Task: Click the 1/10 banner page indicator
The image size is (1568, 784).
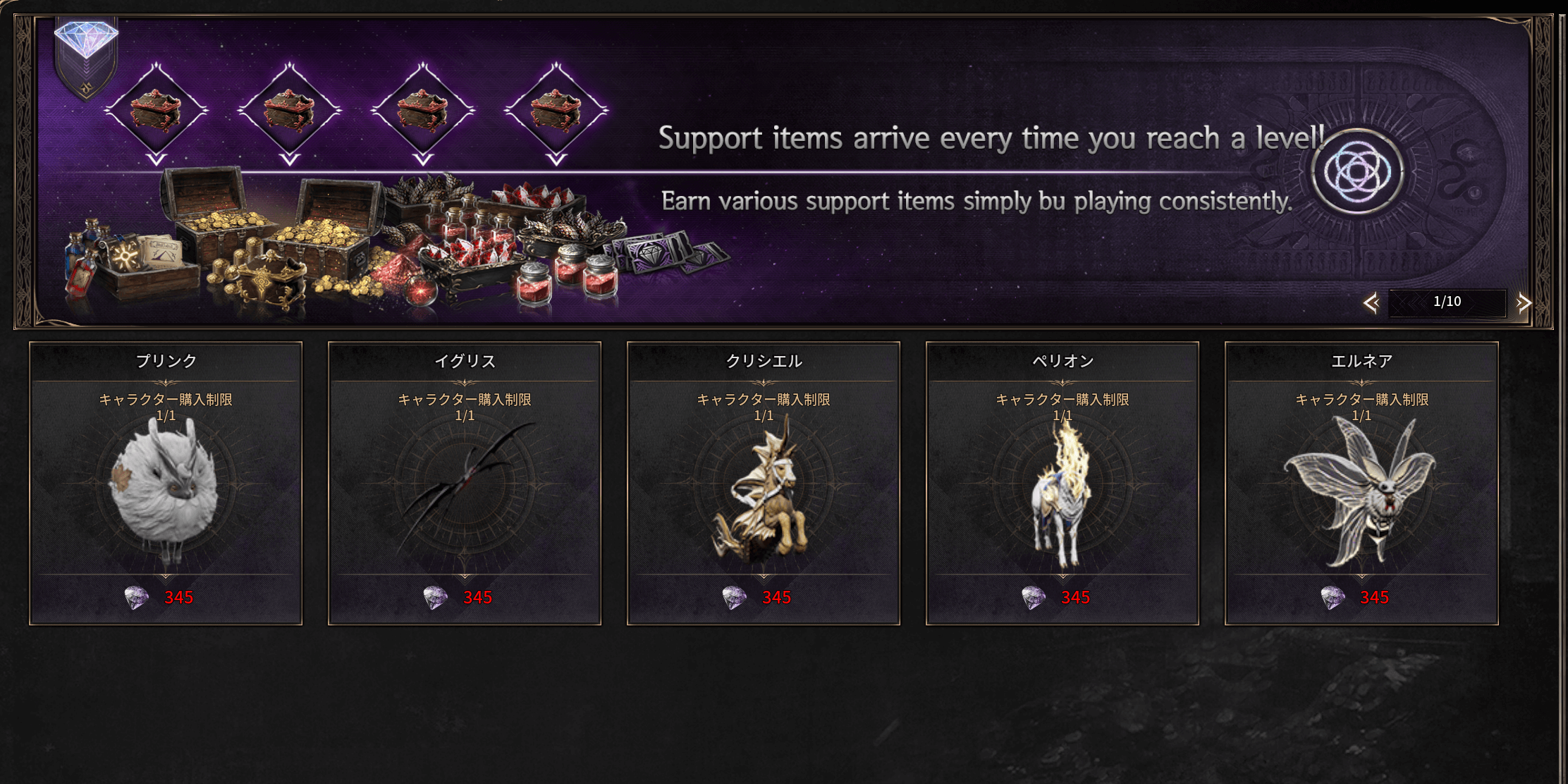Action: coord(1447,302)
